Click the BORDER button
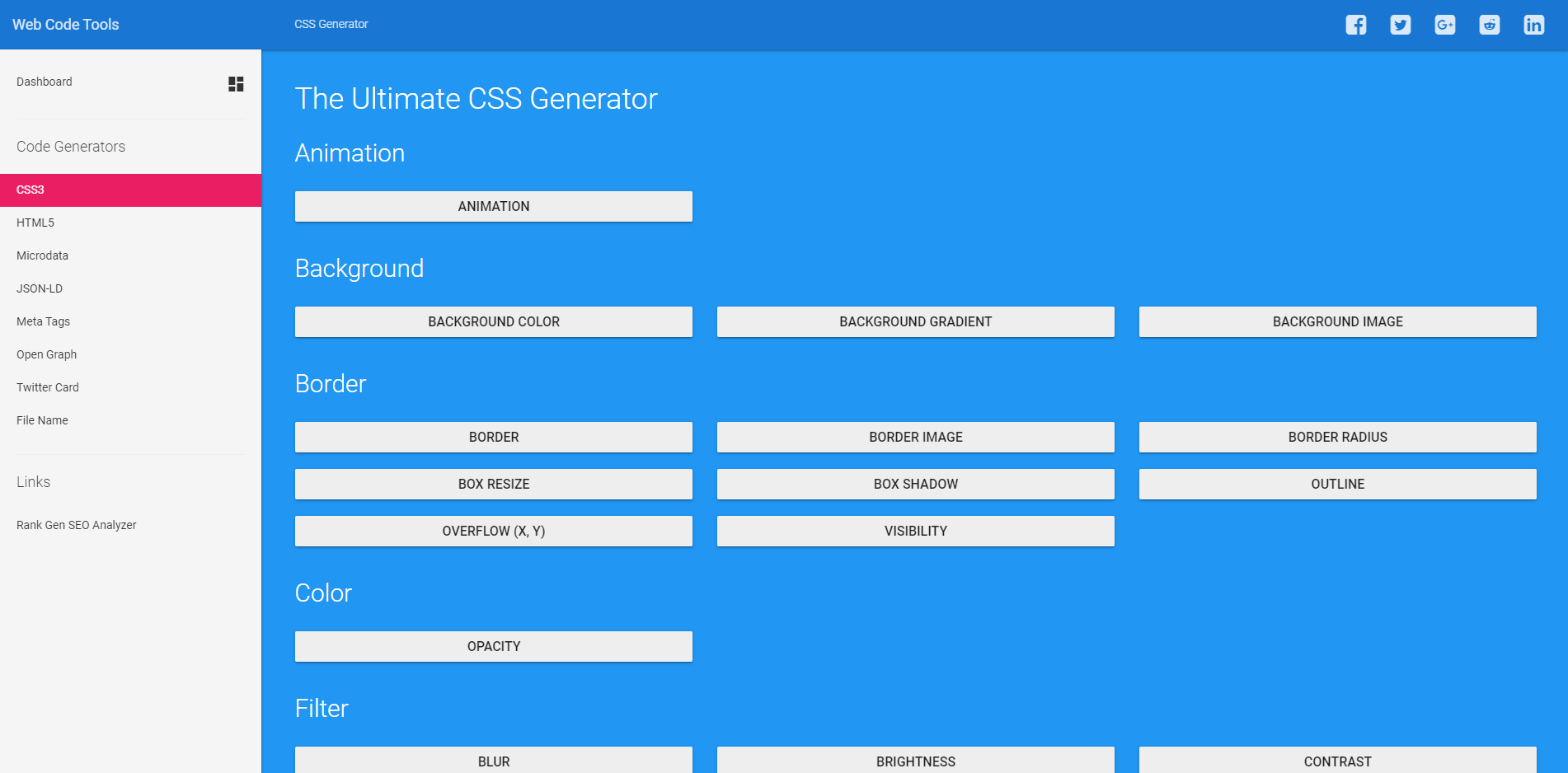1568x773 pixels. (494, 437)
